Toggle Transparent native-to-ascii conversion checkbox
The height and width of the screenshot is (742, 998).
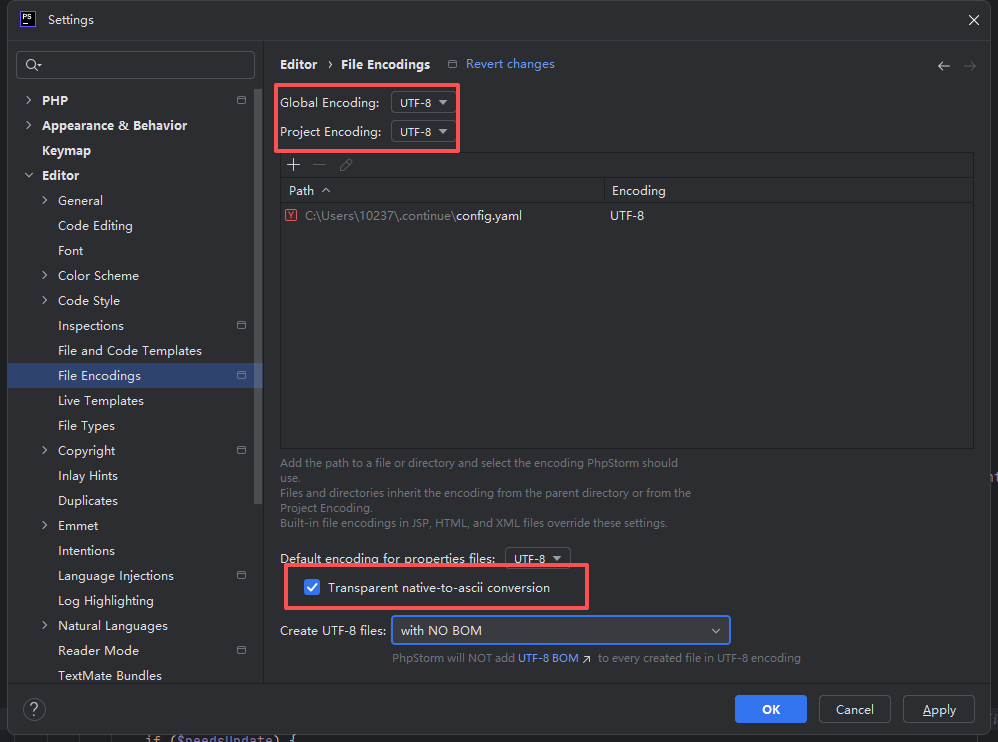click(312, 587)
